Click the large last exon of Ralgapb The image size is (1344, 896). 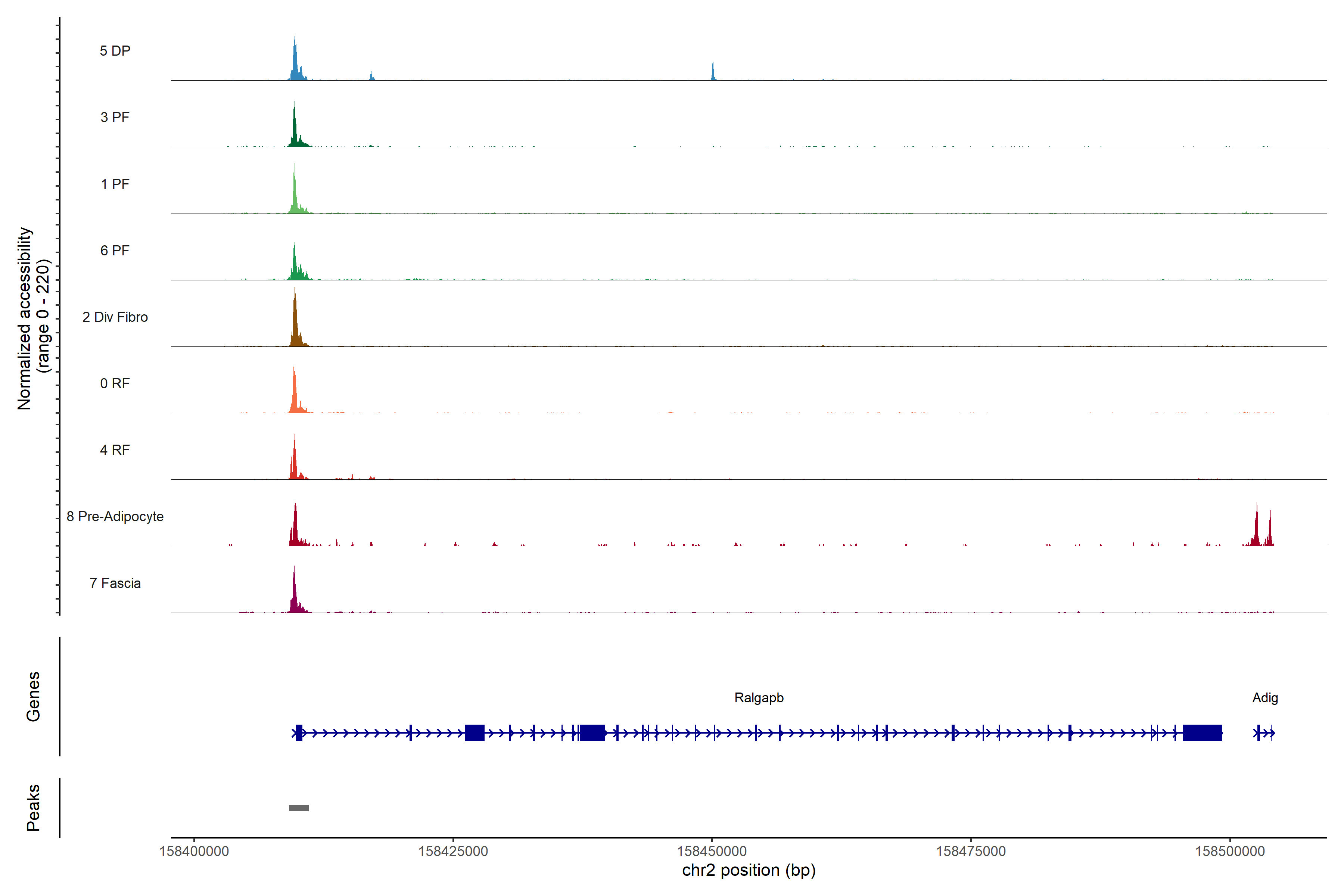point(1202,732)
